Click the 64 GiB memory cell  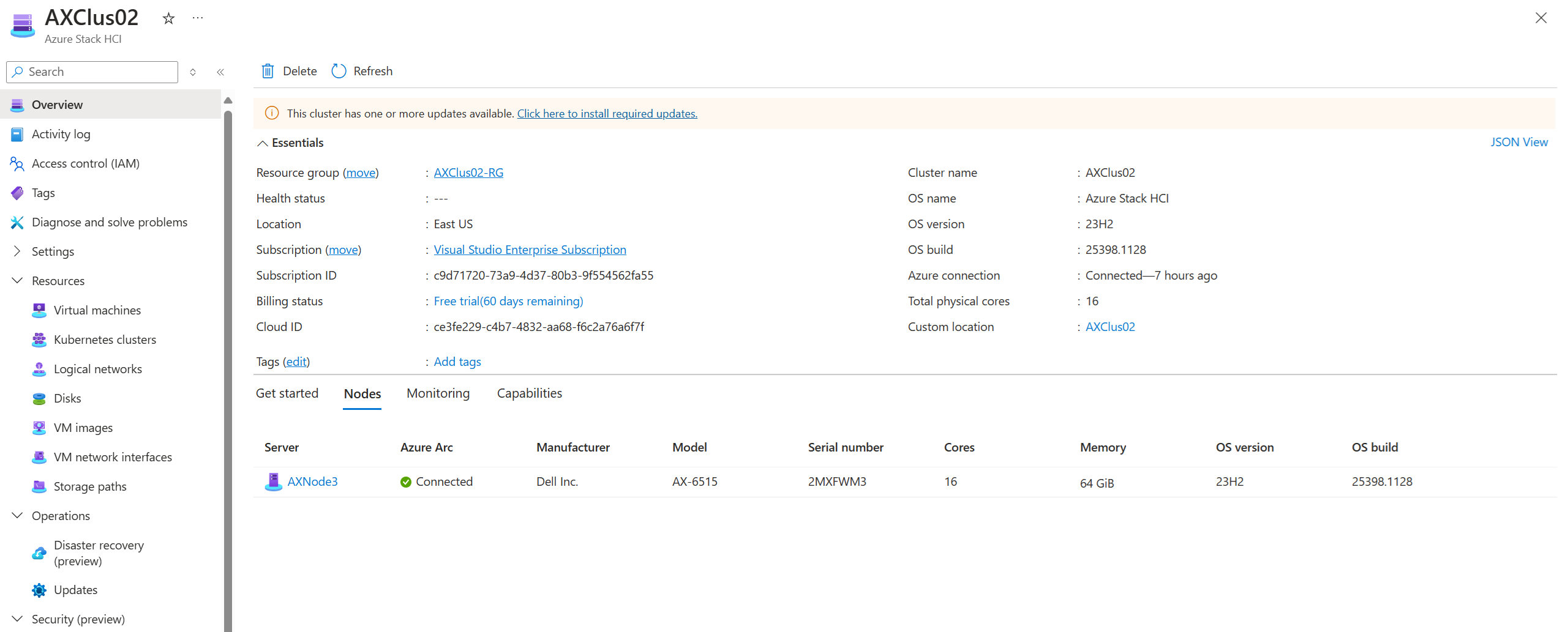(x=1097, y=483)
